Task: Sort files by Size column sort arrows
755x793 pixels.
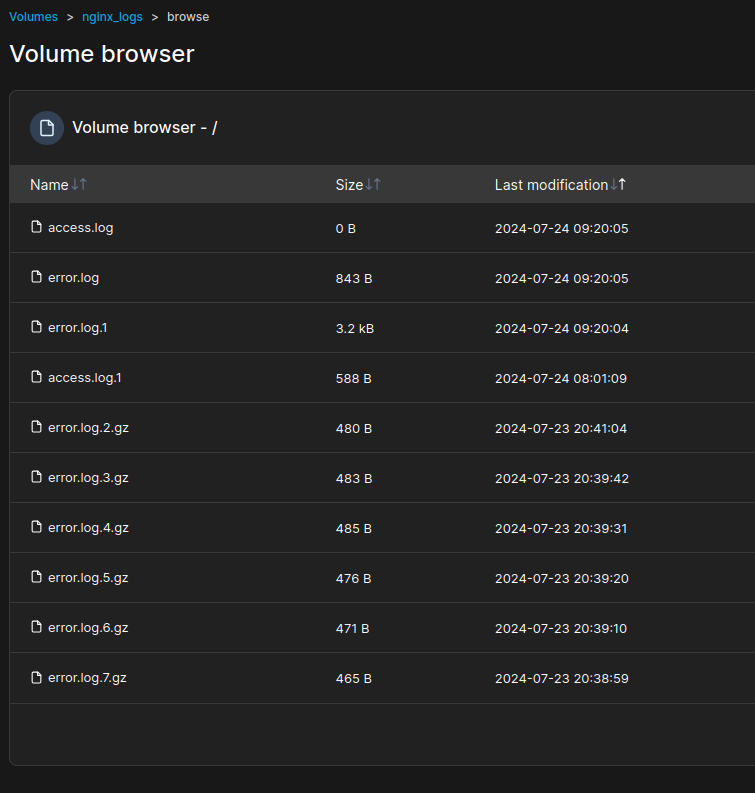Action: click(x=373, y=185)
